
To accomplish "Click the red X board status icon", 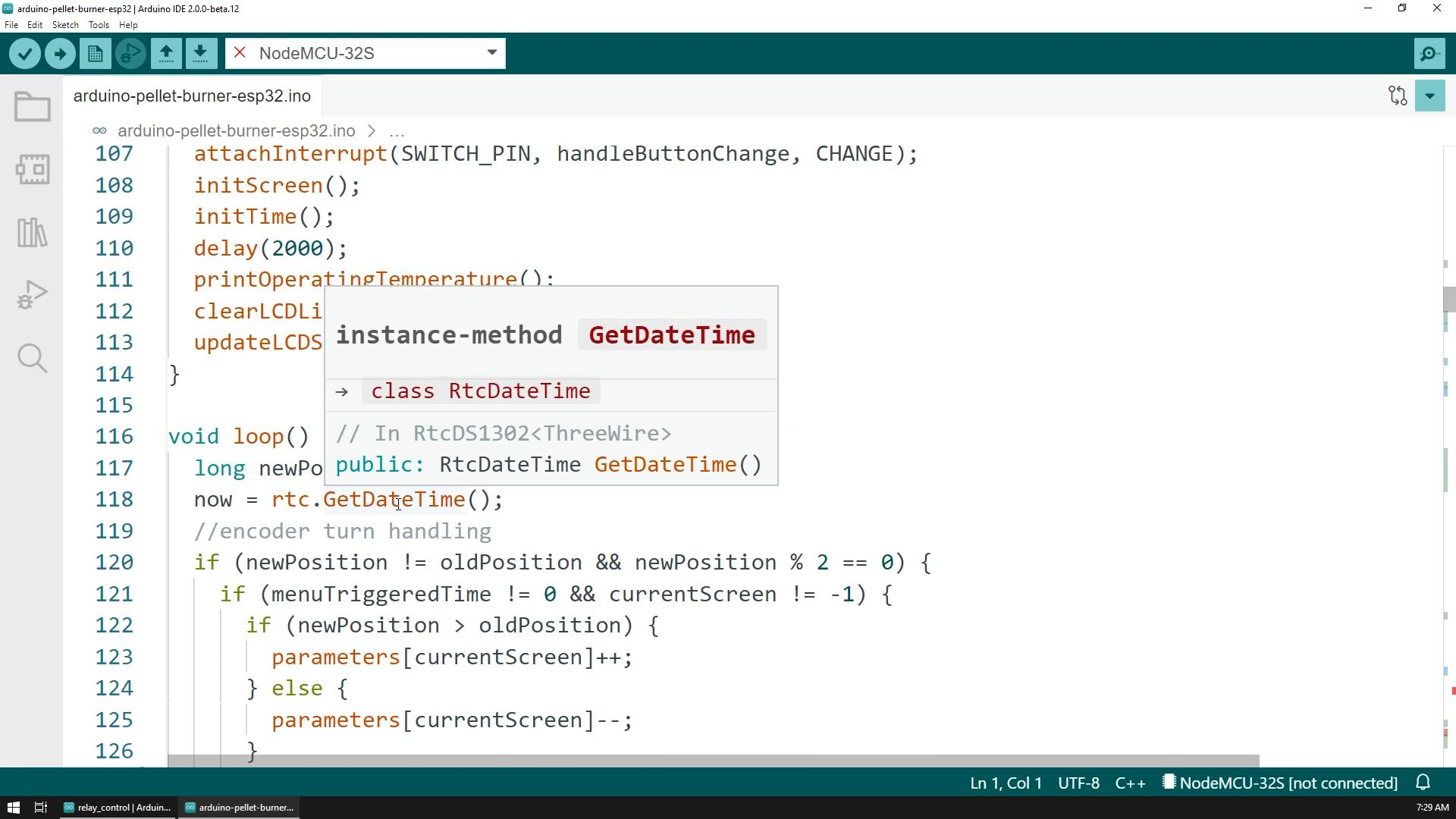I will [x=240, y=53].
